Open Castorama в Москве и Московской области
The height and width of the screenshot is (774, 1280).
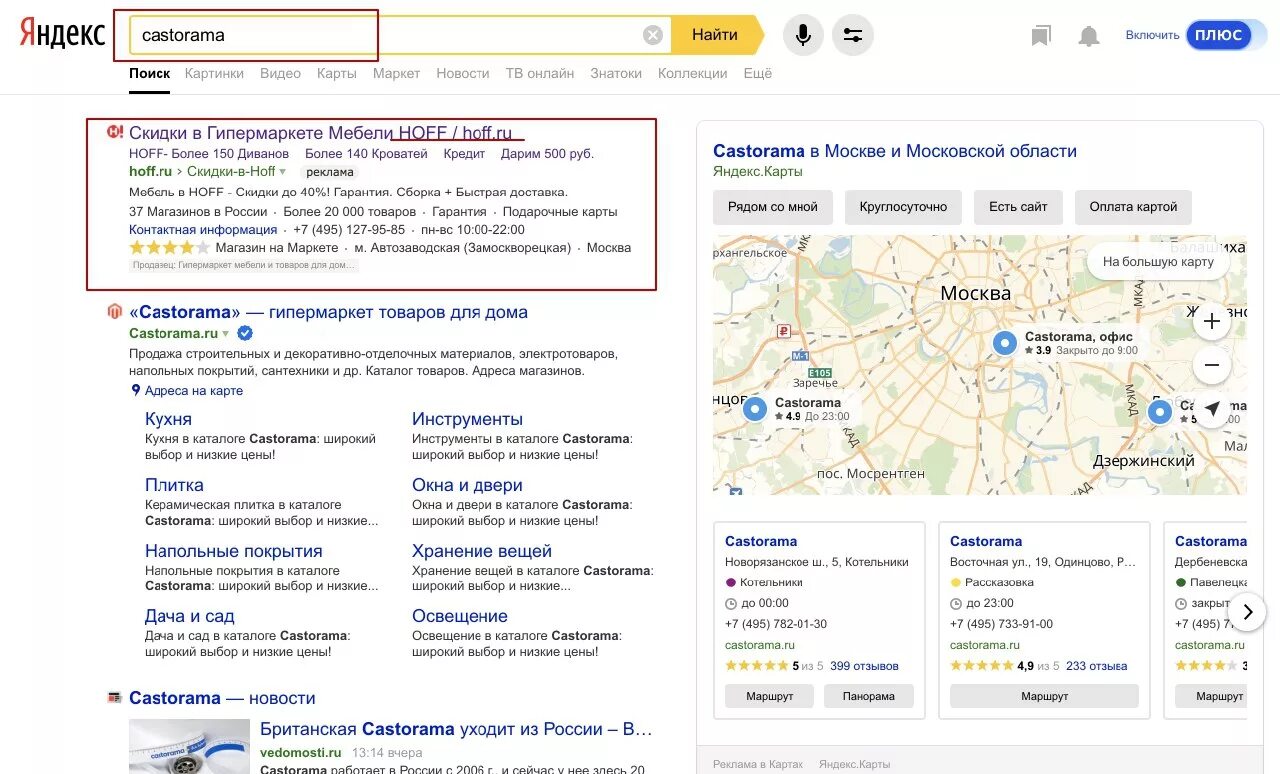(x=895, y=151)
